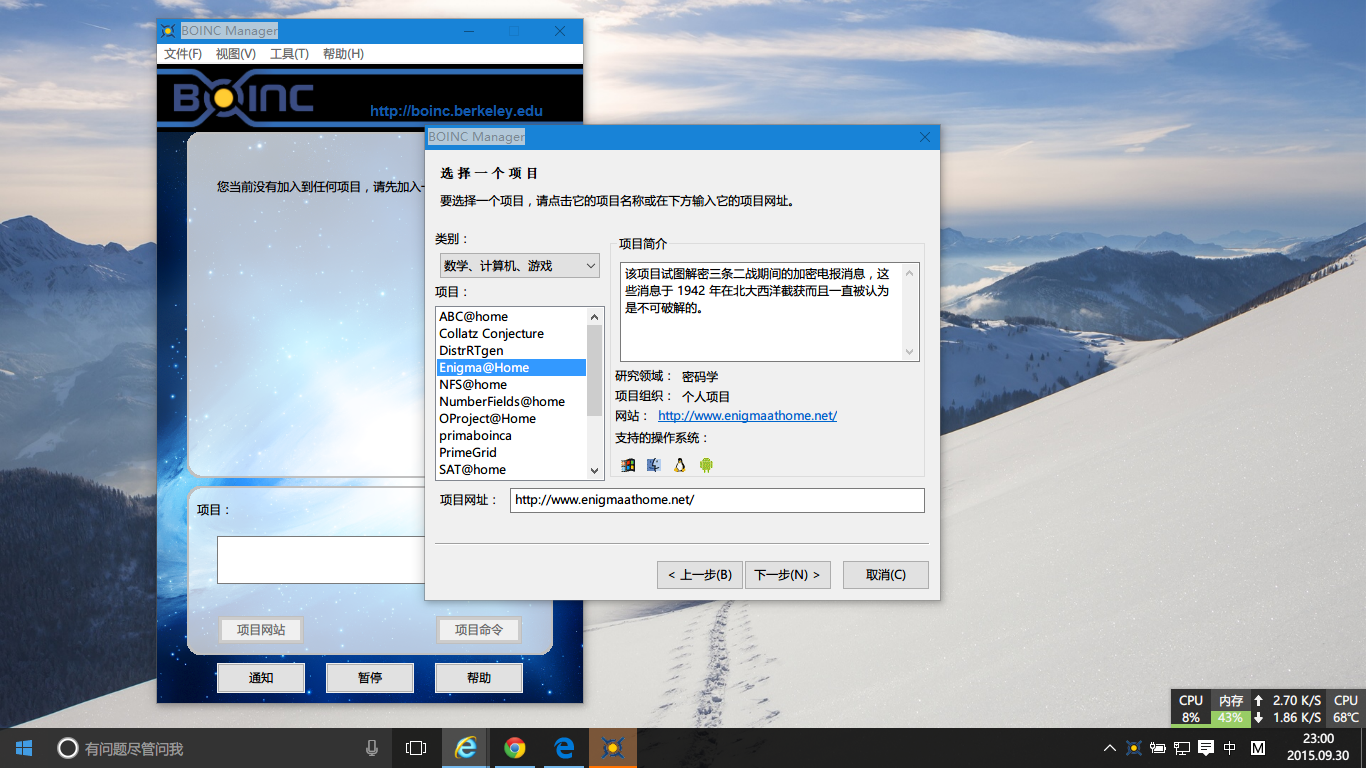Screen dimensions: 1366x768
Task: Open Task View on the taskbar
Action: 416,748
